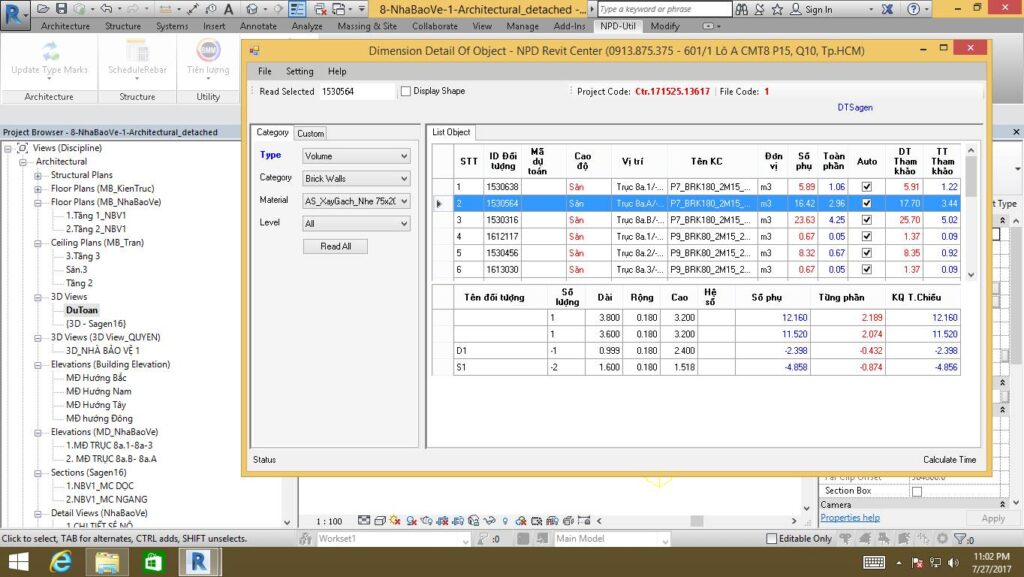Launch Internet Explorer from the taskbar

click(x=60, y=562)
